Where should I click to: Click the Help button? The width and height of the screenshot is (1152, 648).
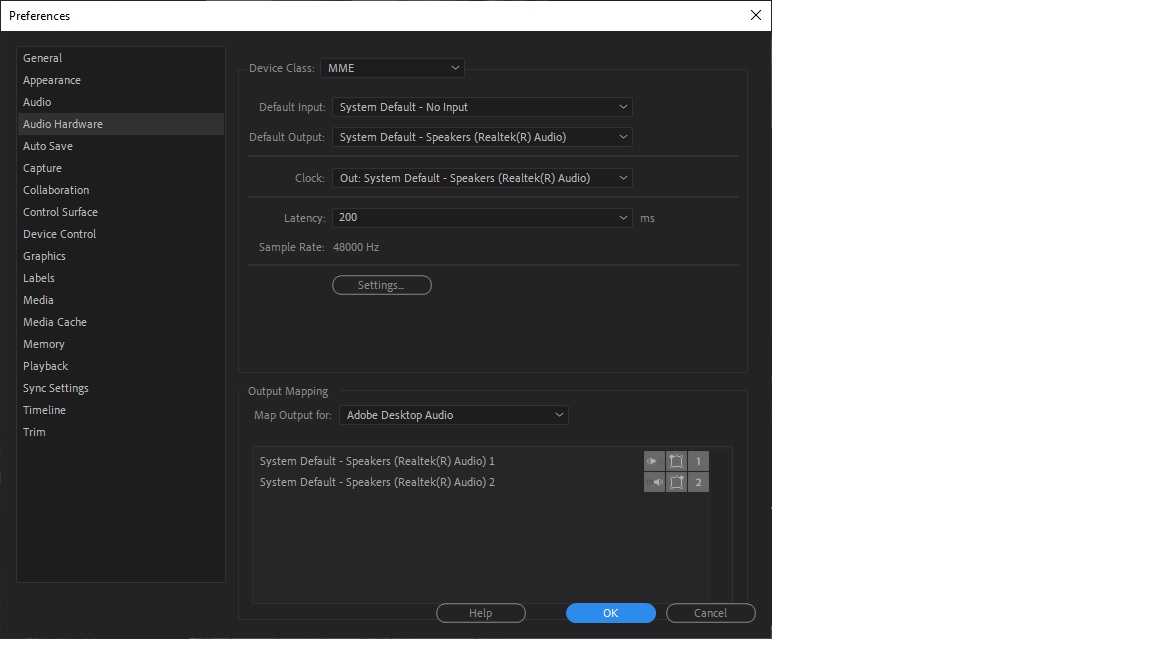point(480,612)
